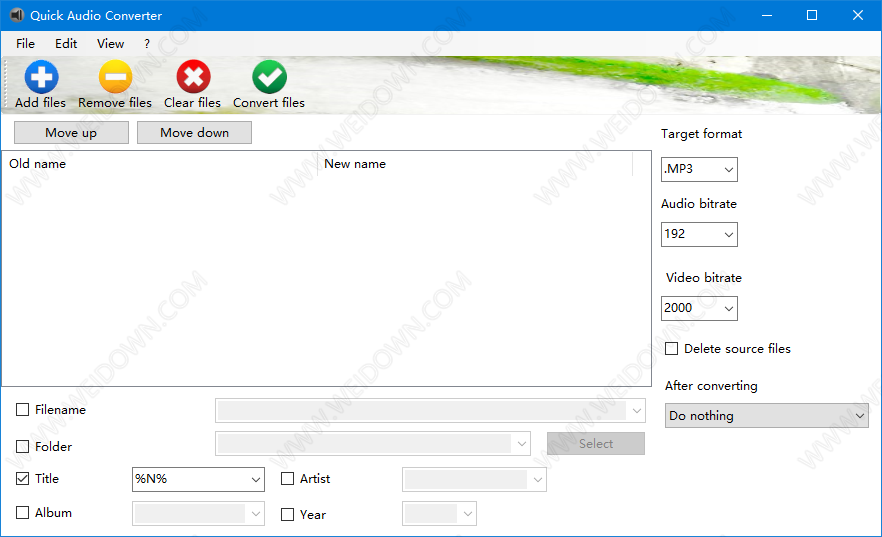
Task: Sort by New name column header
Action: 475,164
